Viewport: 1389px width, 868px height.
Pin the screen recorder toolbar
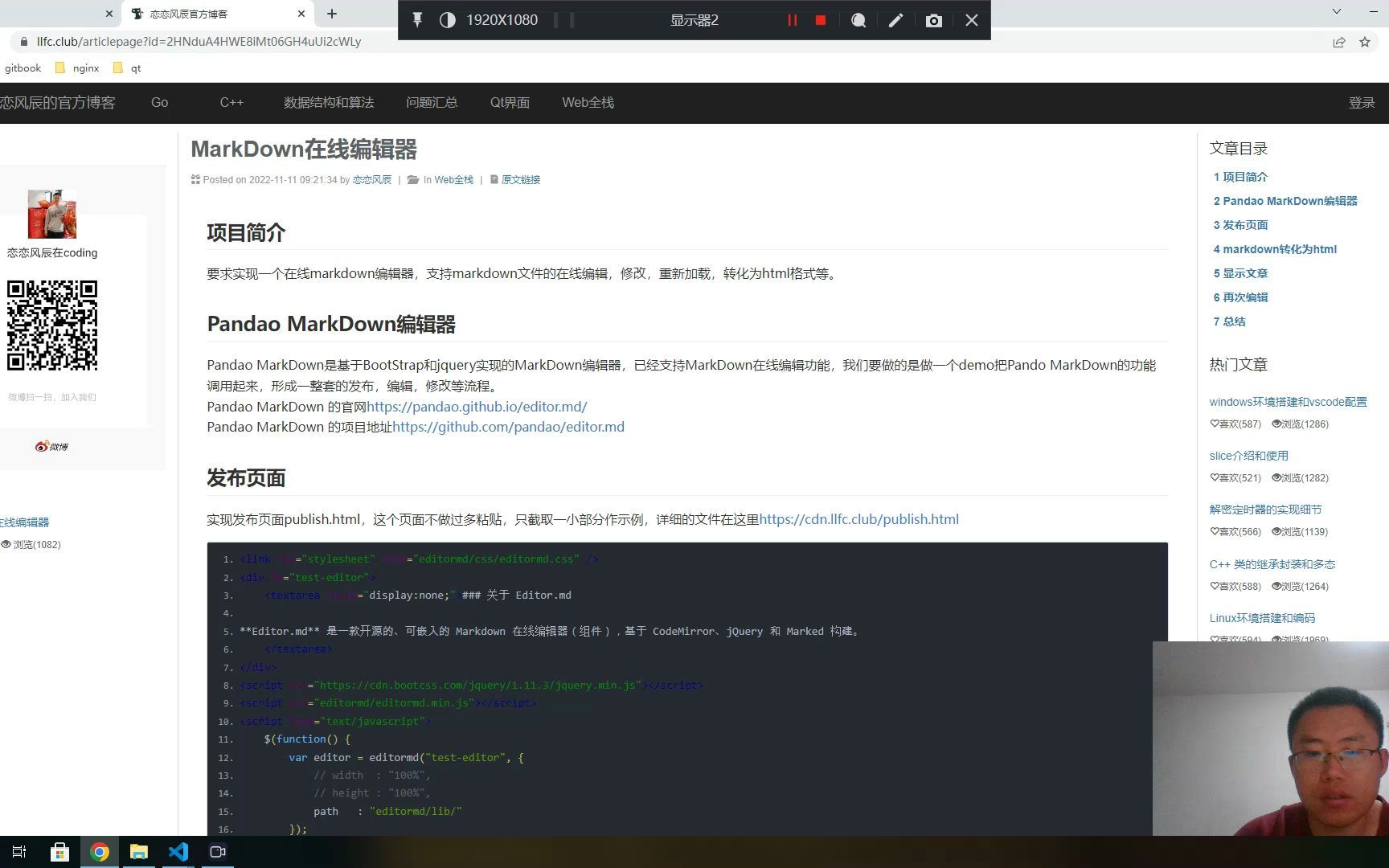(417, 20)
